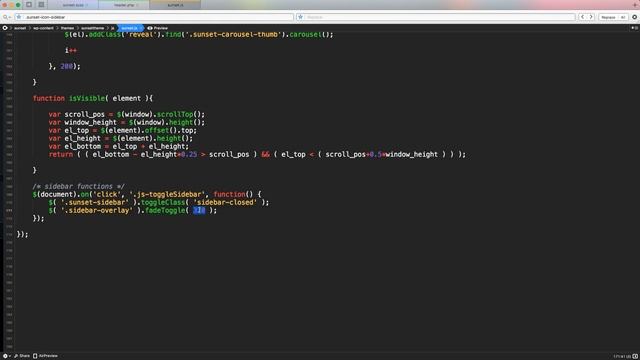This screenshot has height=360, width=640.
Task: Click the isVisible function name
Action: [x=87, y=98]
